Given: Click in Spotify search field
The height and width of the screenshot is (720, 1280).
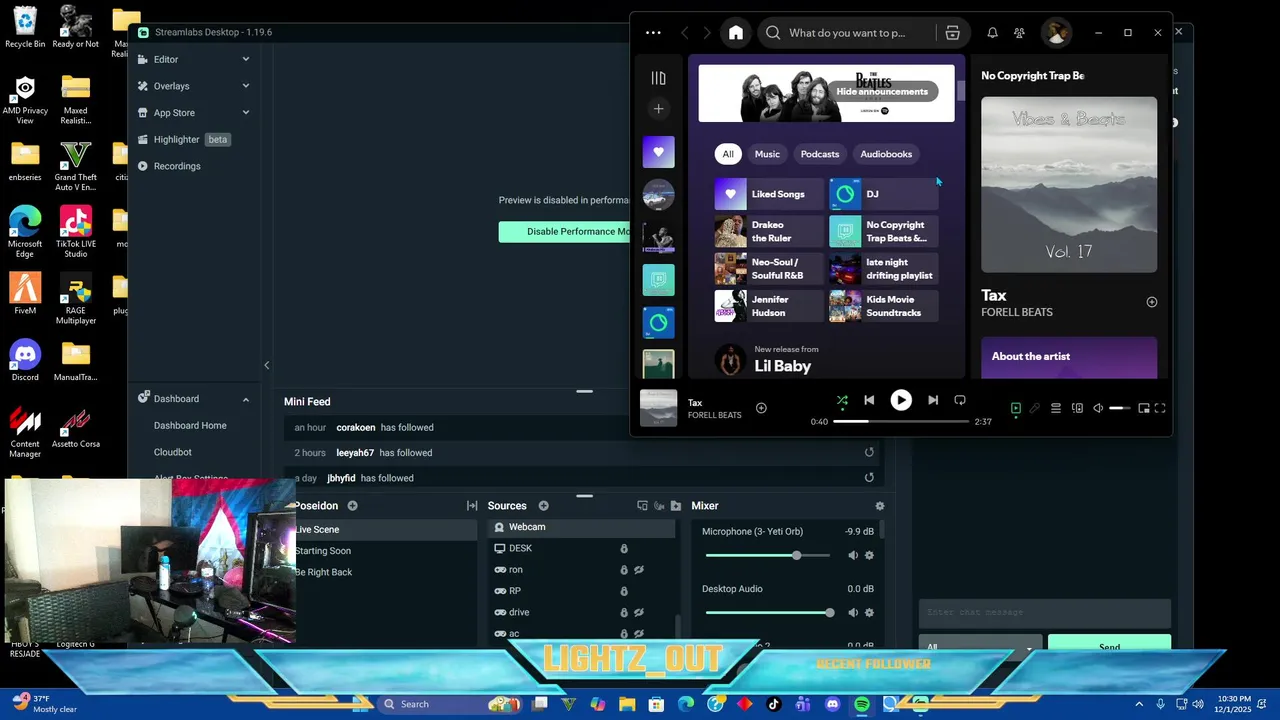Looking at the screenshot, I should 846,33.
